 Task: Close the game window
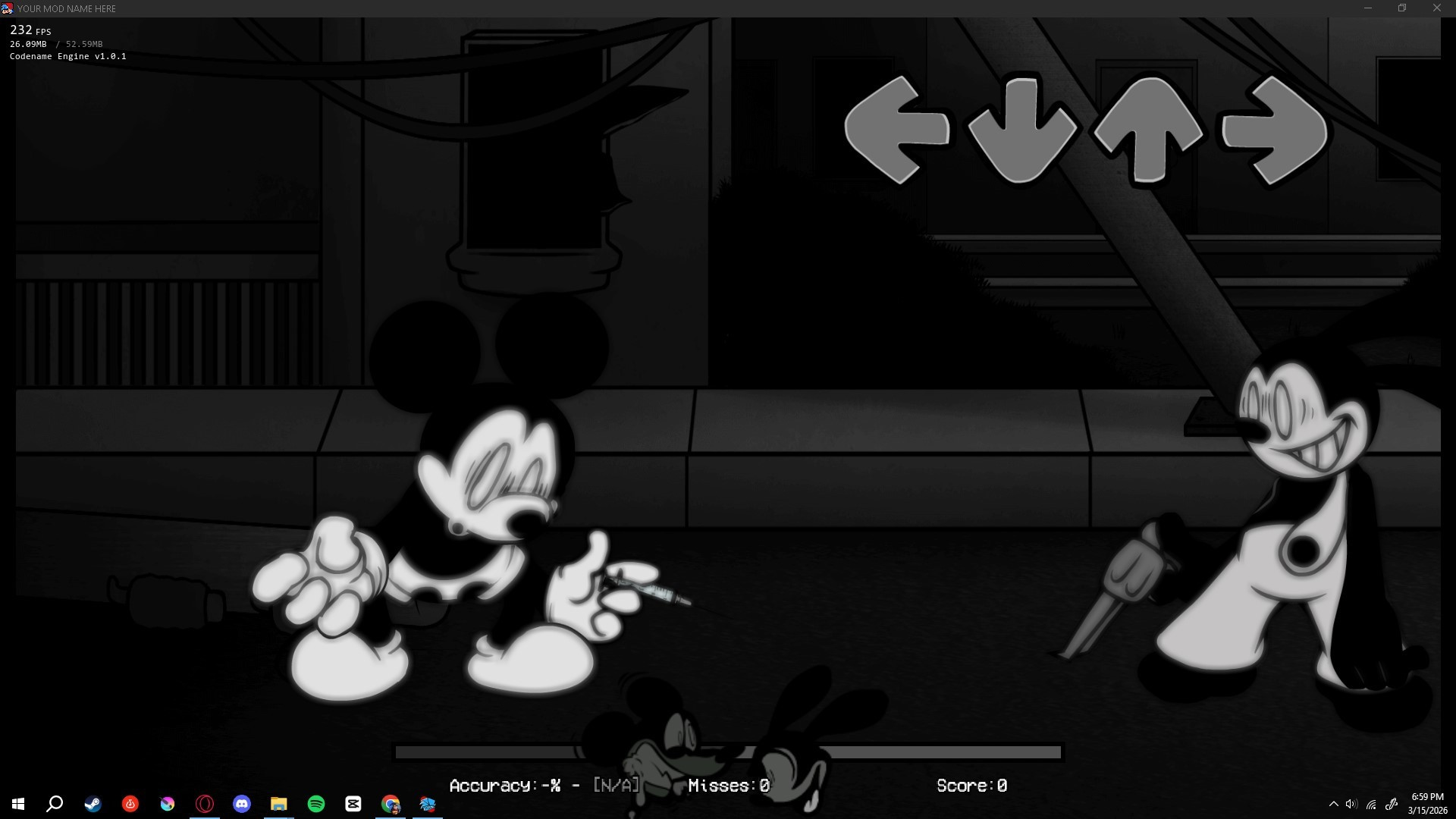1437,8
